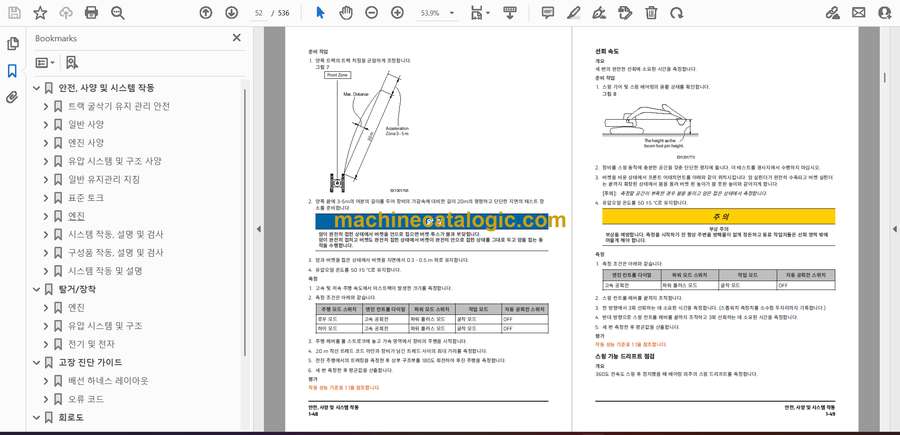The width and height of the screenshot is (900, 435).
Task: Activate the Hand pan tool
Action: 346,13
